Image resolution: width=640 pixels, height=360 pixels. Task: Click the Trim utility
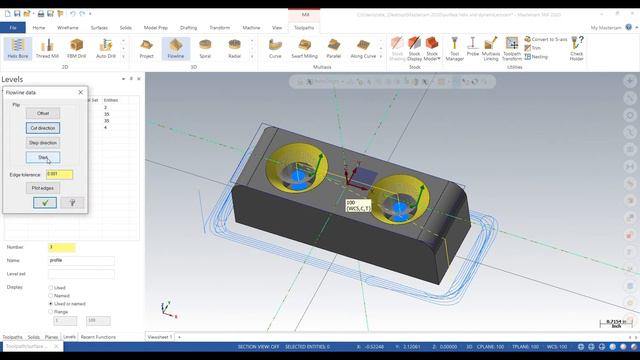click(x=533, y=48)
